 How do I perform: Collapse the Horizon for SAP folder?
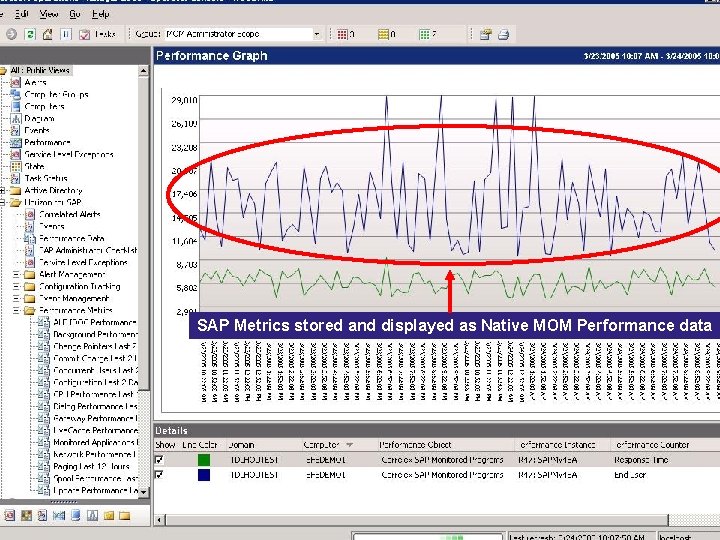(x=2, y=202)
